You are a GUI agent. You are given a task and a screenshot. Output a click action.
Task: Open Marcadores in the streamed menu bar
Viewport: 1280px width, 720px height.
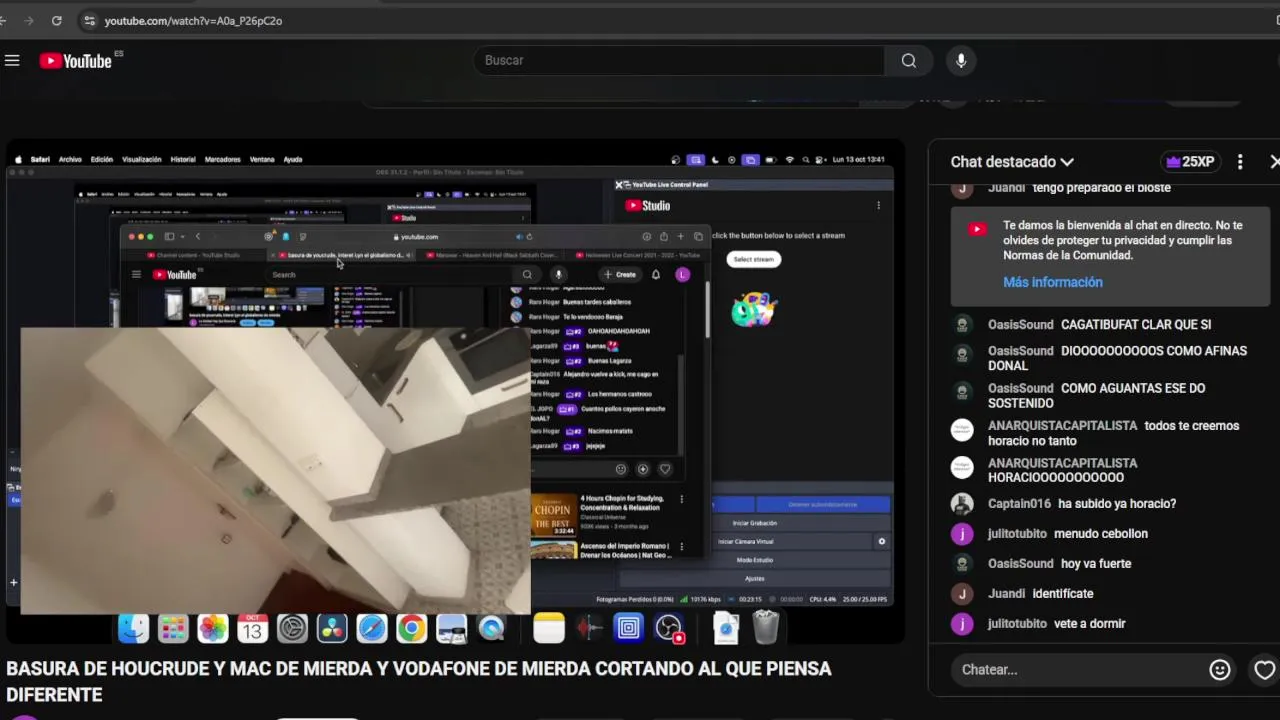(222, 159)
